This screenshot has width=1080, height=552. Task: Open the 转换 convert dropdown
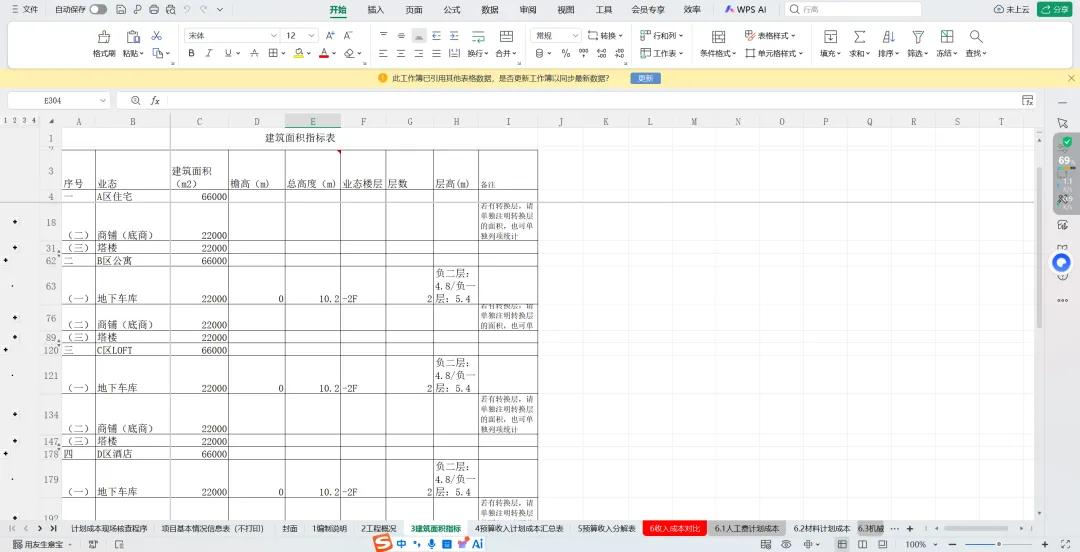click(606, 35)
